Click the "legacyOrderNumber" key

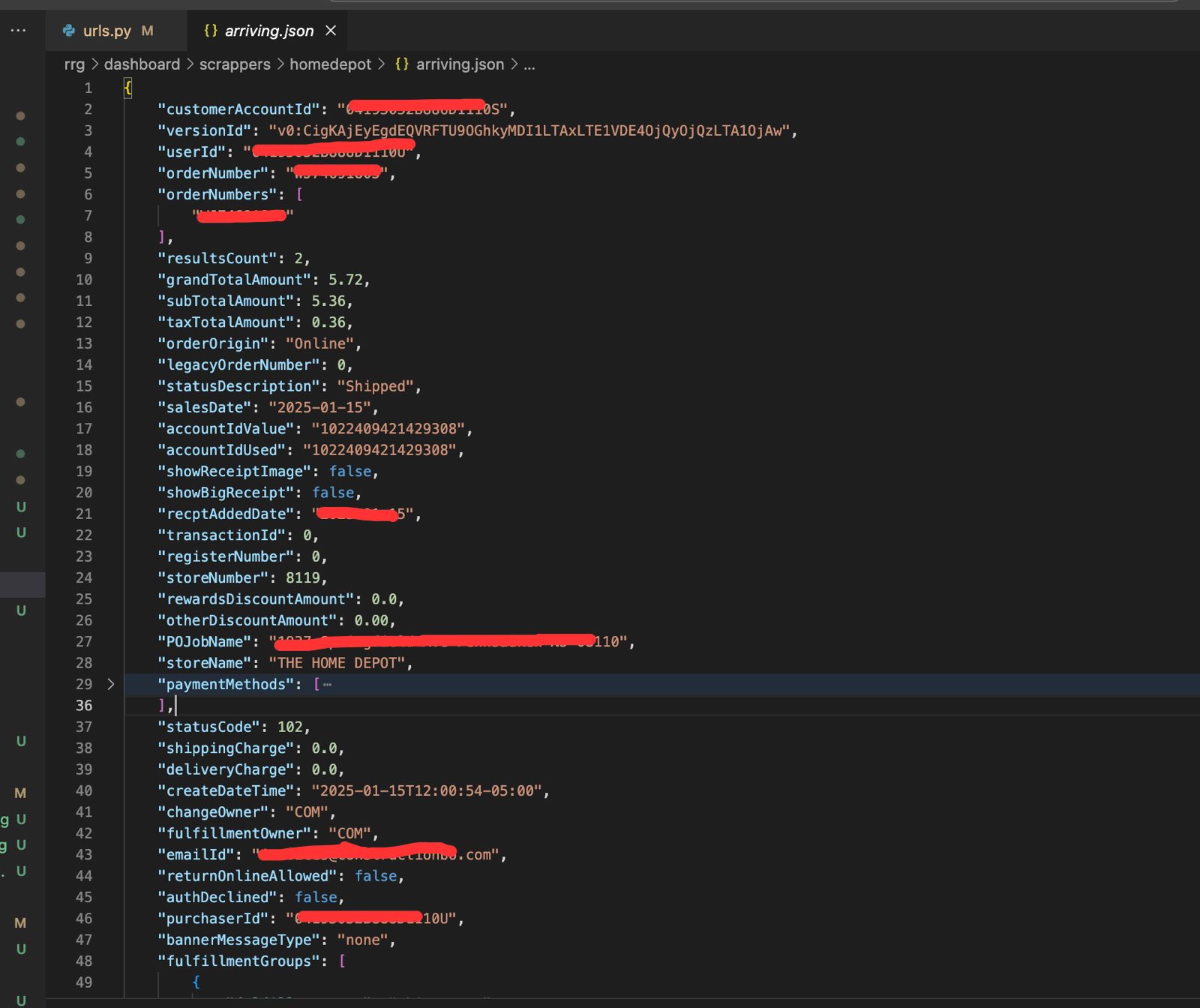238,365
